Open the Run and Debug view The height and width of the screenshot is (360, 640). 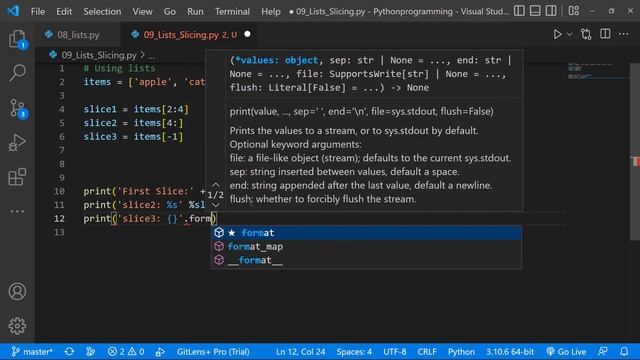tap(17, 143)
